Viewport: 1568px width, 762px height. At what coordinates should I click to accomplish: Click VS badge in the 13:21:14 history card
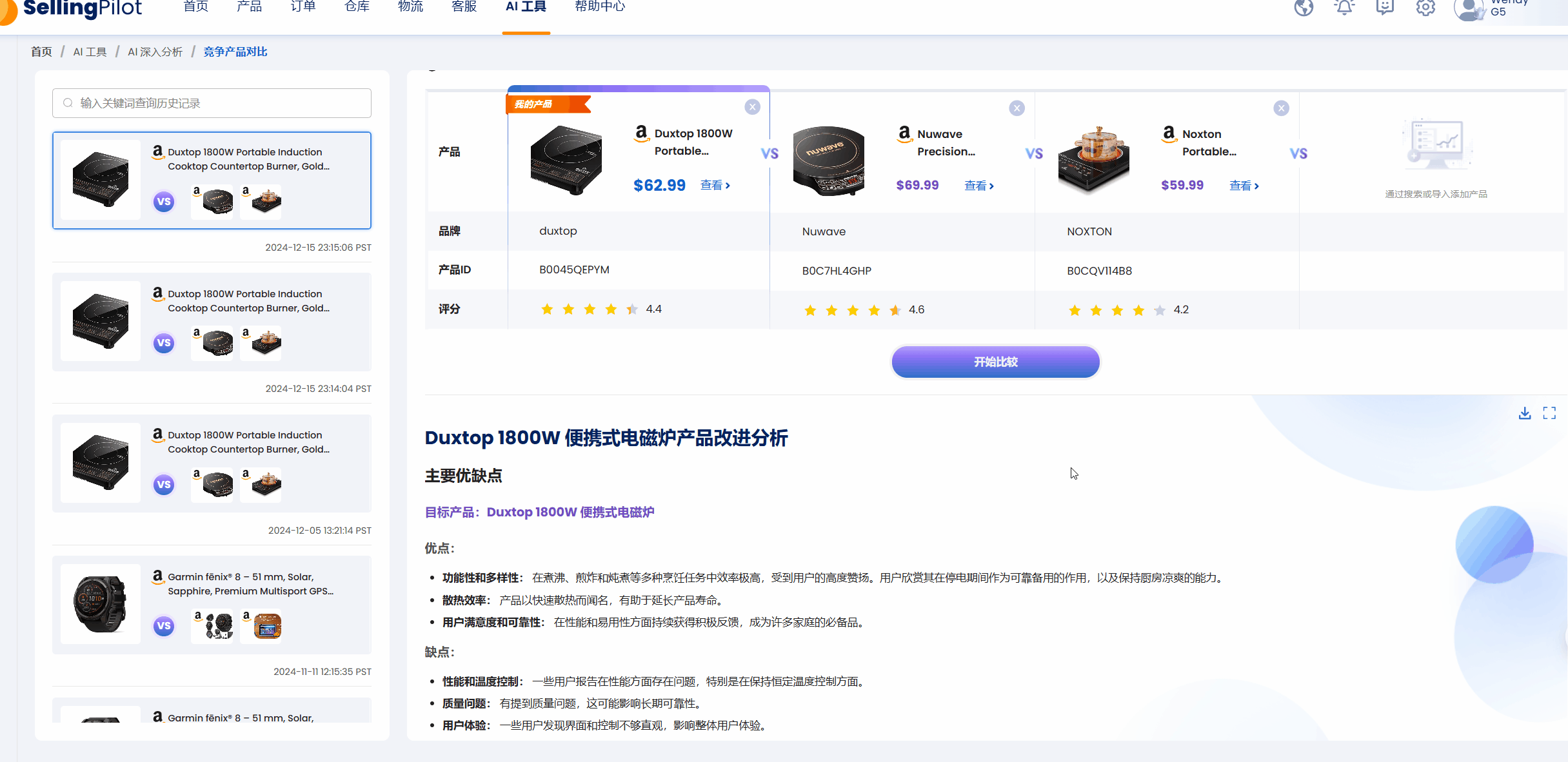(164, 485)
